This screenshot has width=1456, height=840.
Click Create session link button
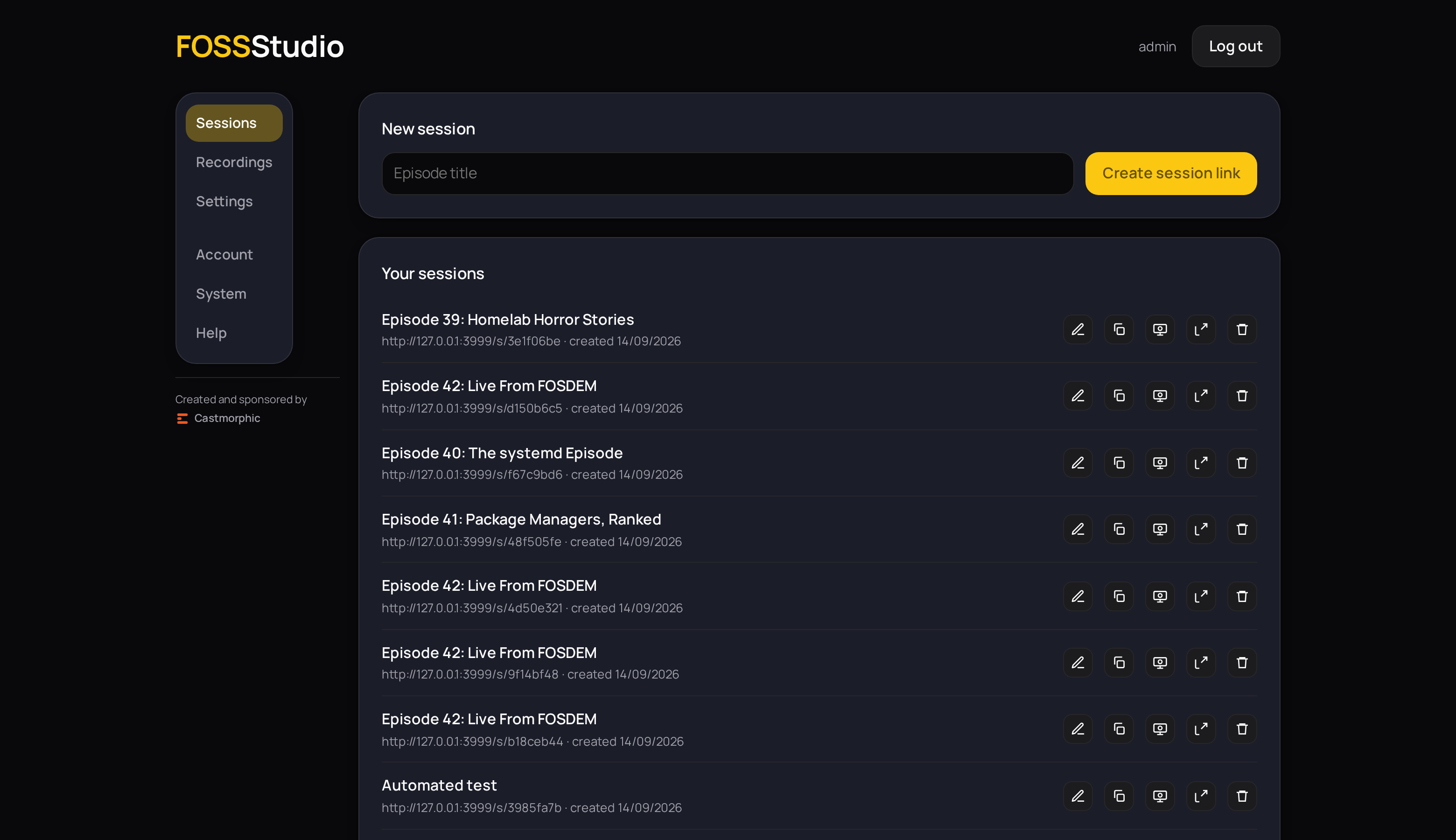coord(1170,173)
